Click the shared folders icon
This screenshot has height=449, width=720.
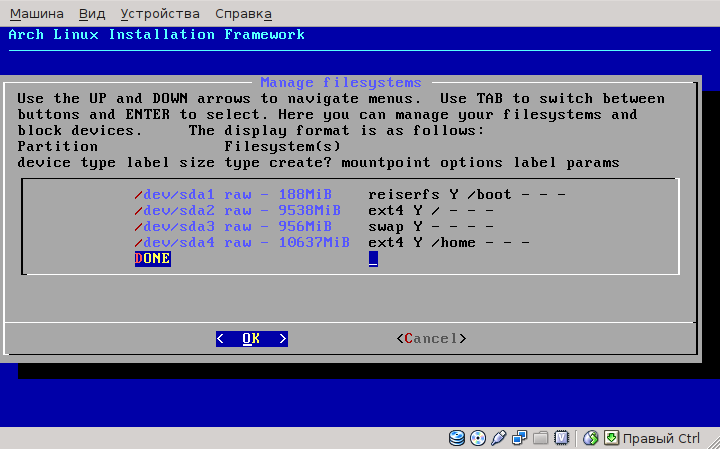[540, 438]
